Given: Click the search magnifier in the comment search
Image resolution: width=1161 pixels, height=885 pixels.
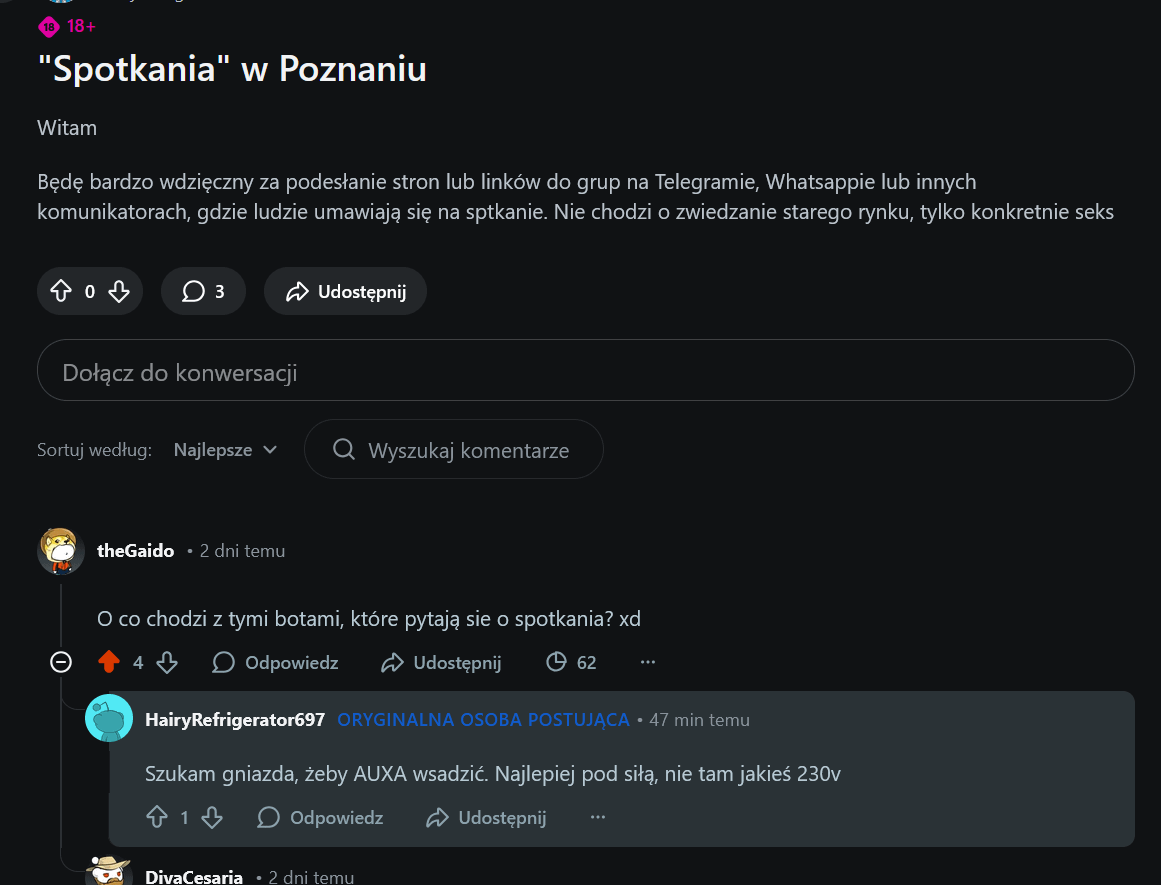Looking at the screenshot, I should pyautogui.click(x=343, y=449).
